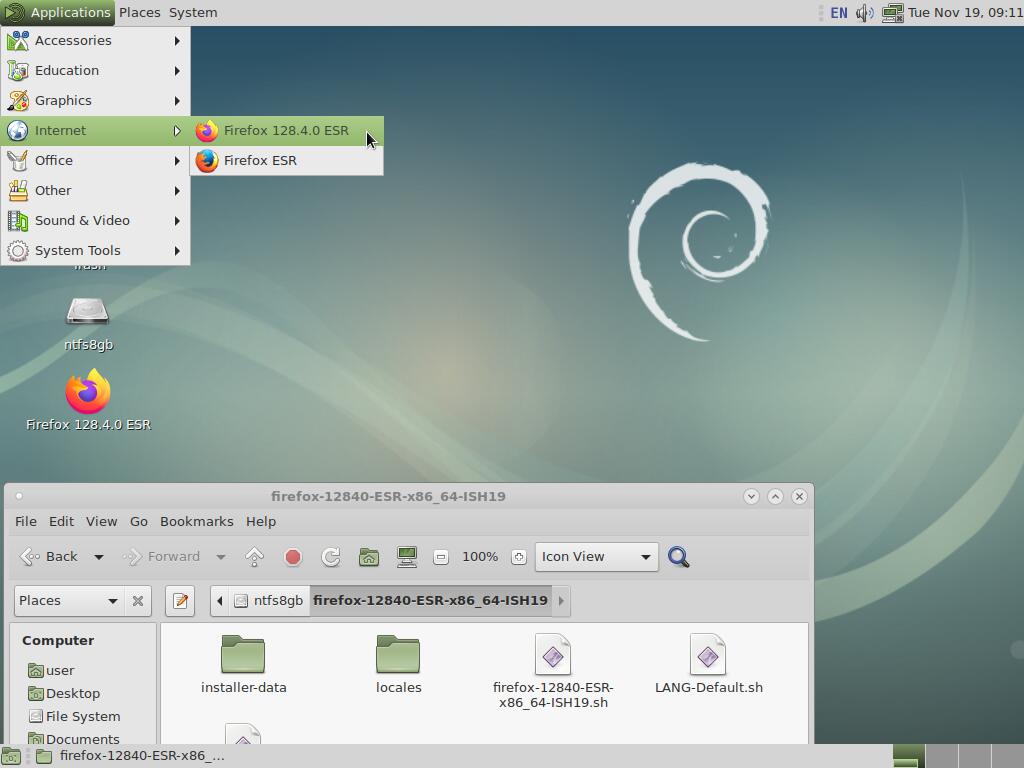
Task: Expand the Back history dropdown arrow
Action: click(99, 557)
